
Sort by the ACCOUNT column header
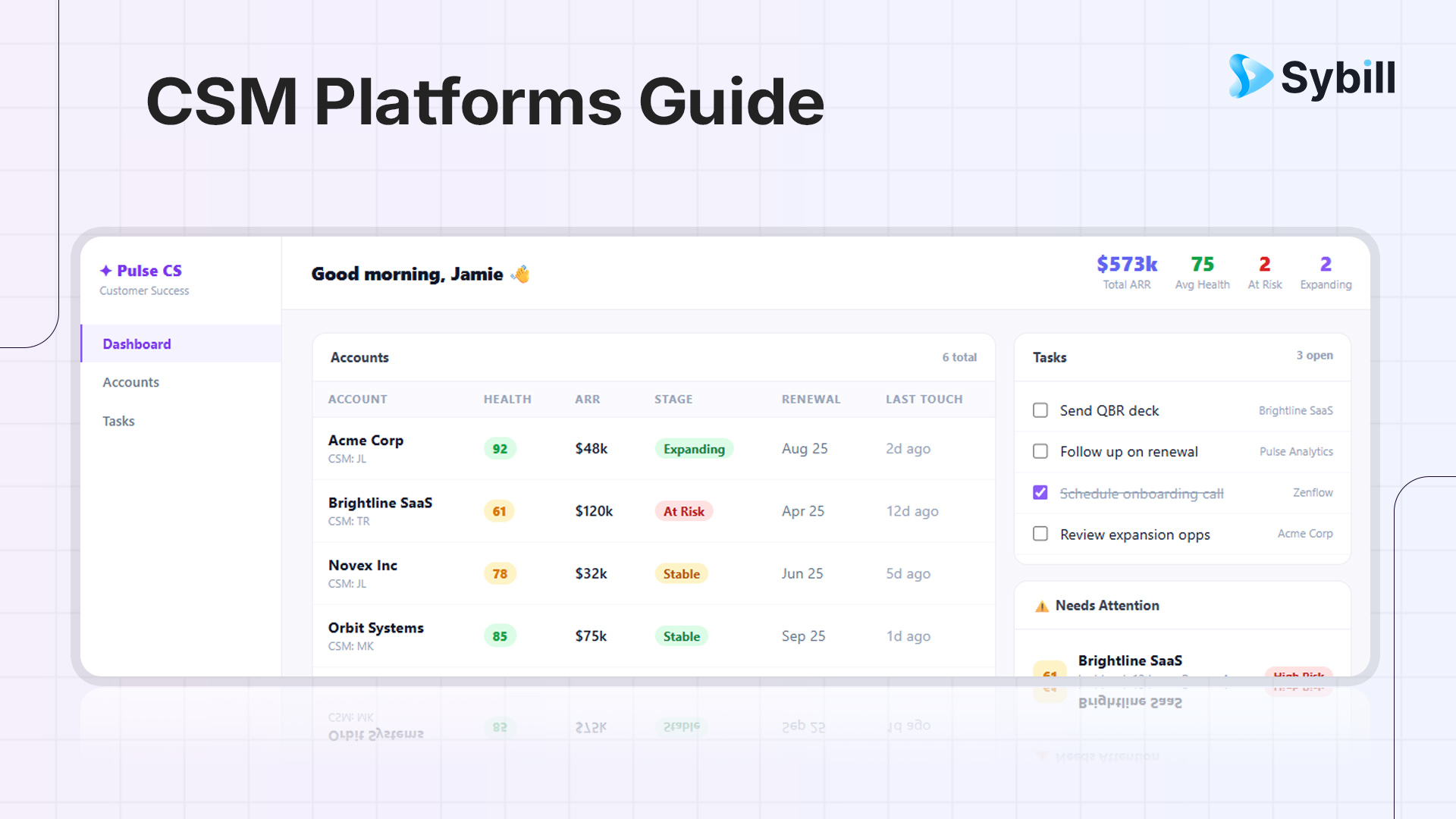357,399
